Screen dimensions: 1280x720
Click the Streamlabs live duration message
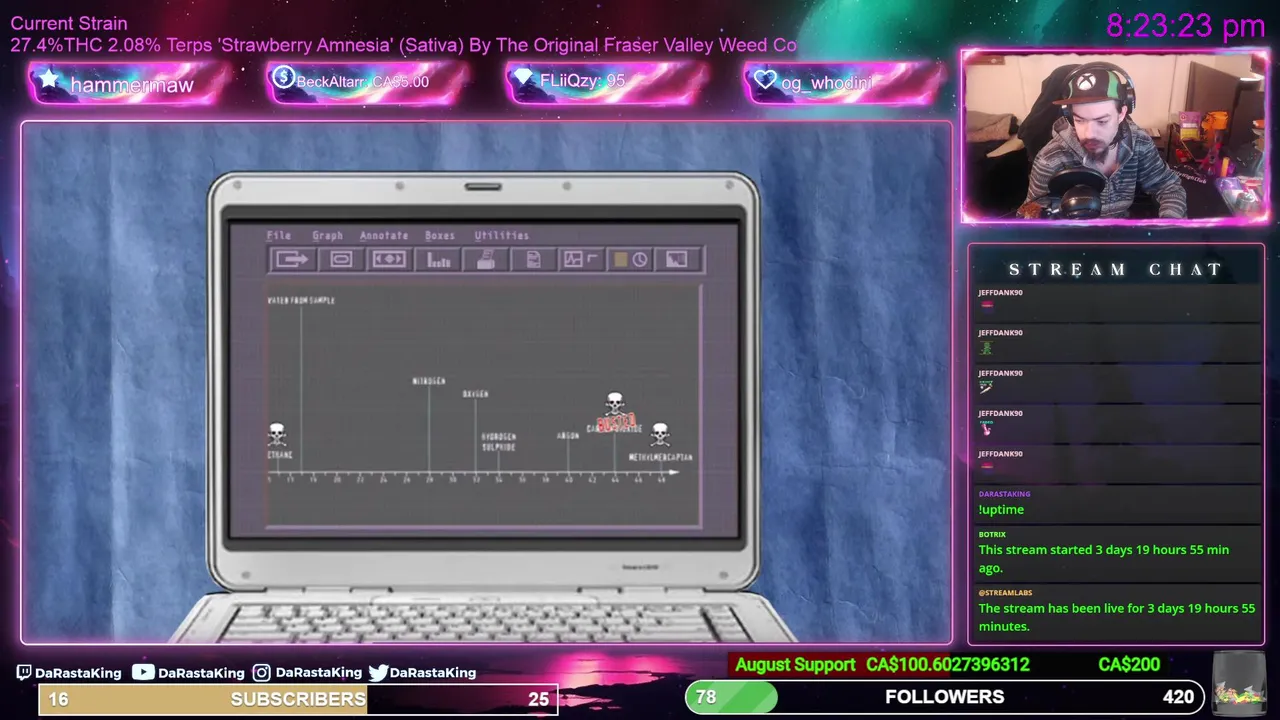click(1116, 617)
